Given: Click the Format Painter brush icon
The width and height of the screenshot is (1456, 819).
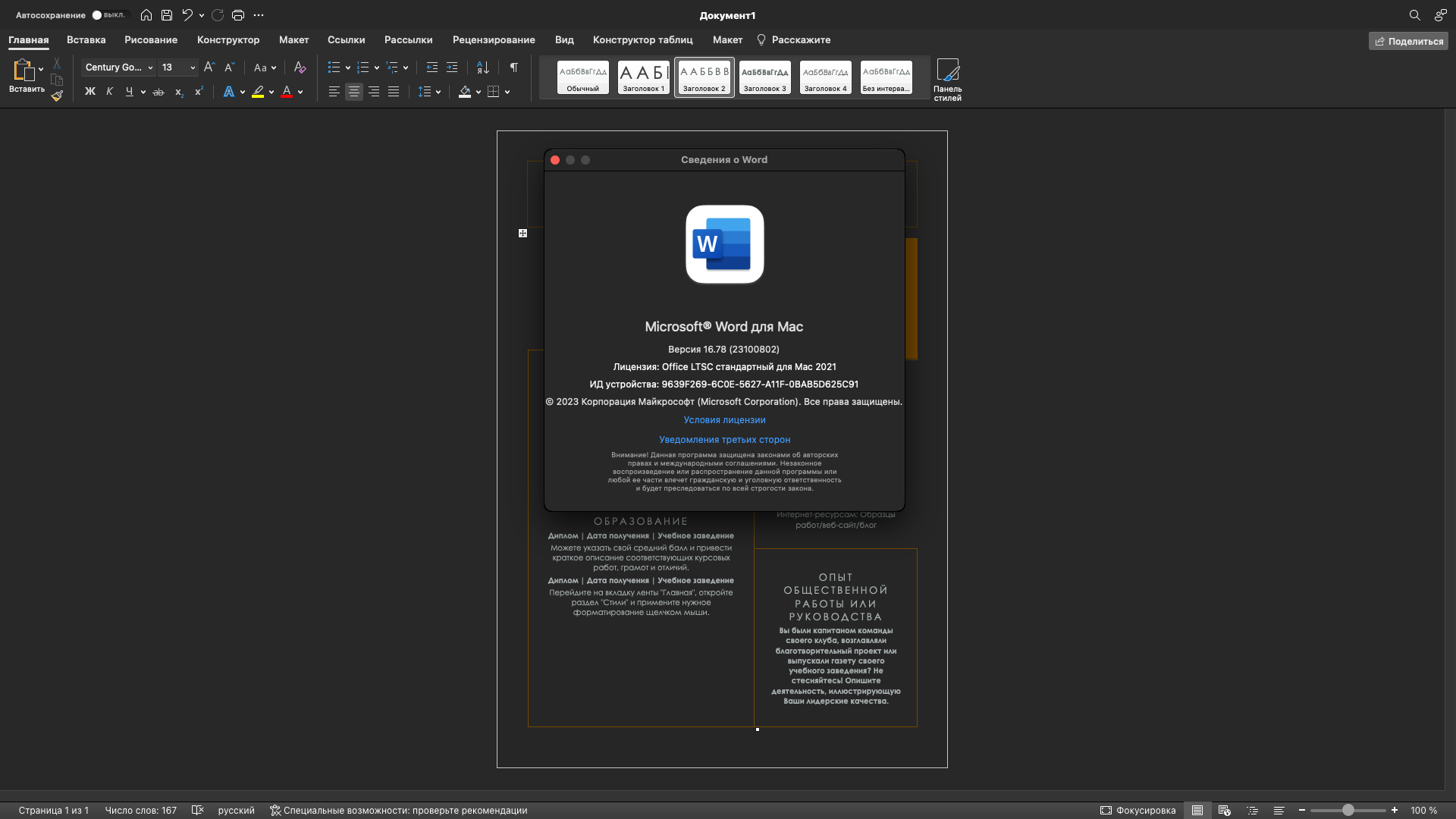Looking at the screenshot, I should (x=57, y=96).
